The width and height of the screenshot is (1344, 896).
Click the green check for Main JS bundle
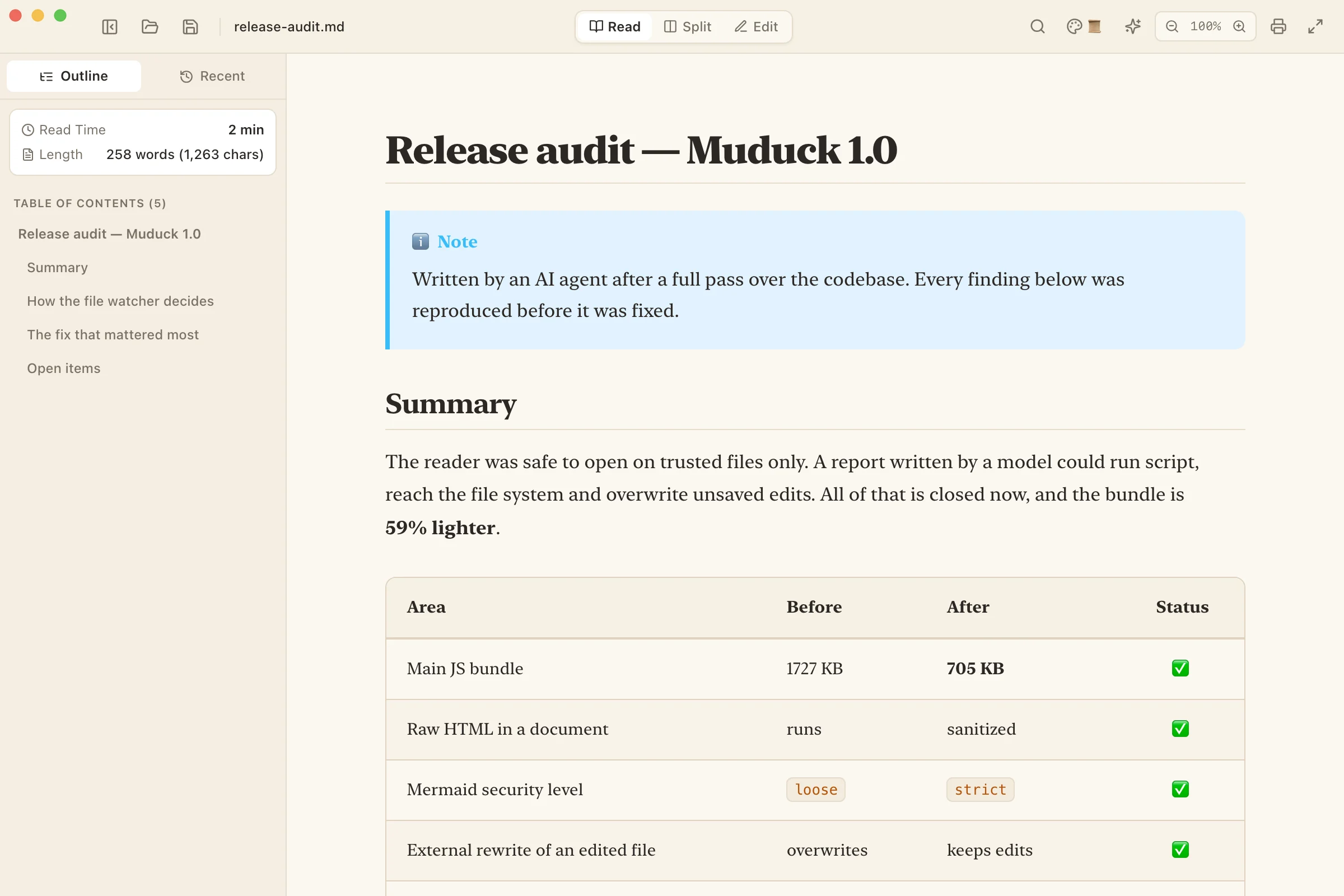point(1180,668)
